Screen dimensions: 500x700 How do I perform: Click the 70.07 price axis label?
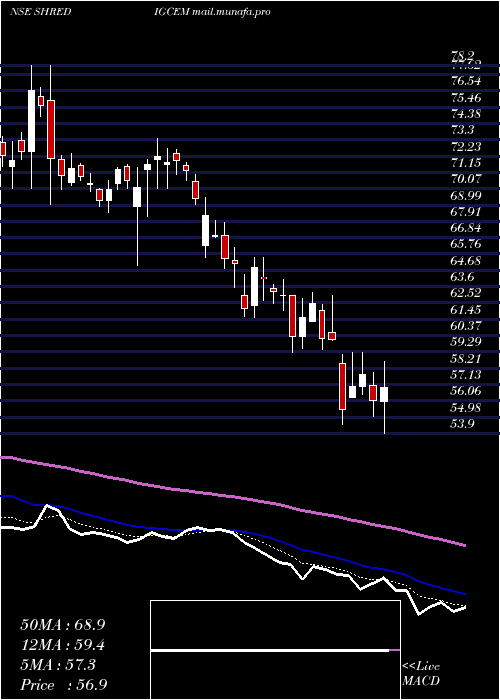[466, 179]
